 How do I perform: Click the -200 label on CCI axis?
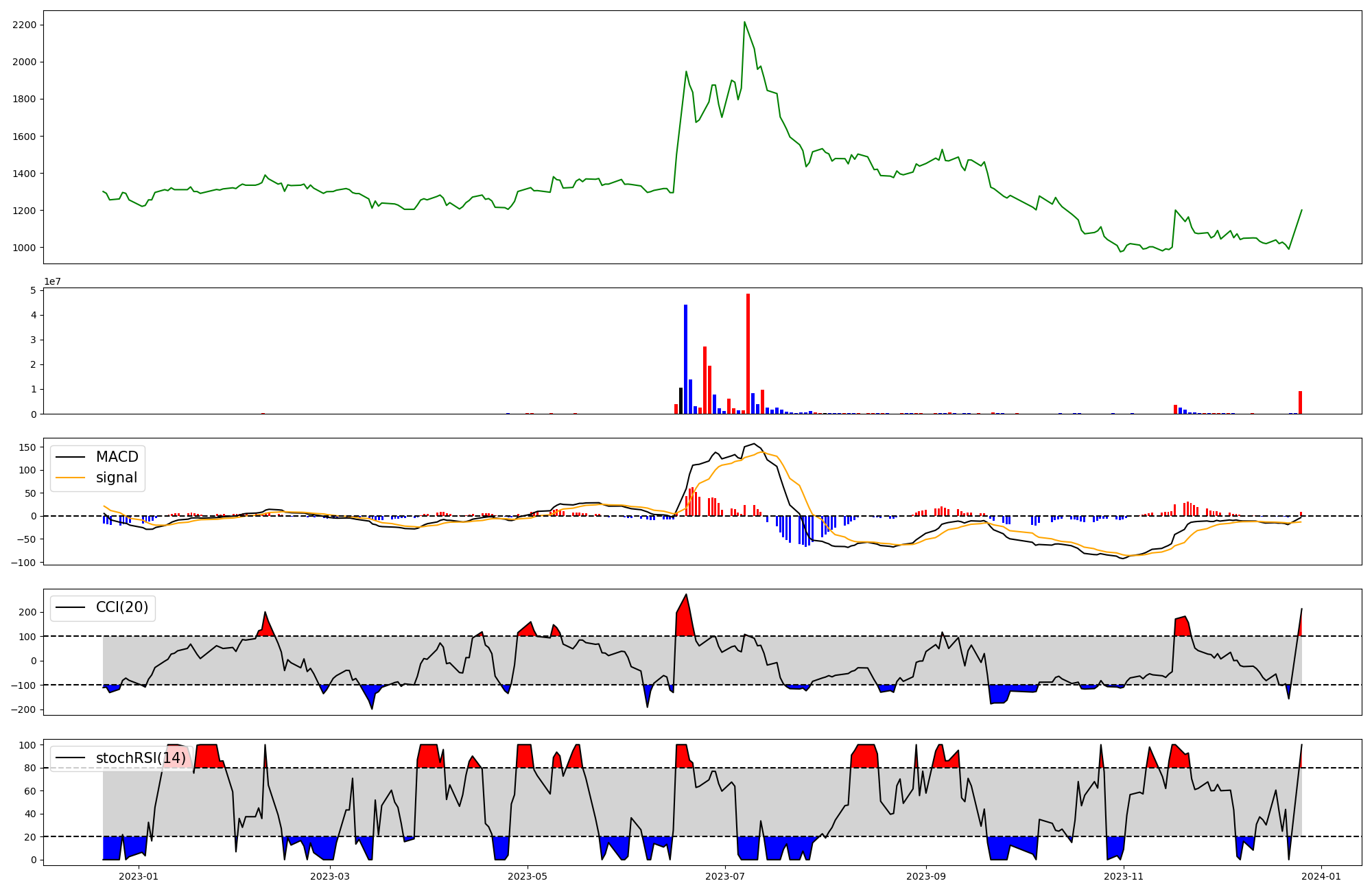[x=23, y=709]
